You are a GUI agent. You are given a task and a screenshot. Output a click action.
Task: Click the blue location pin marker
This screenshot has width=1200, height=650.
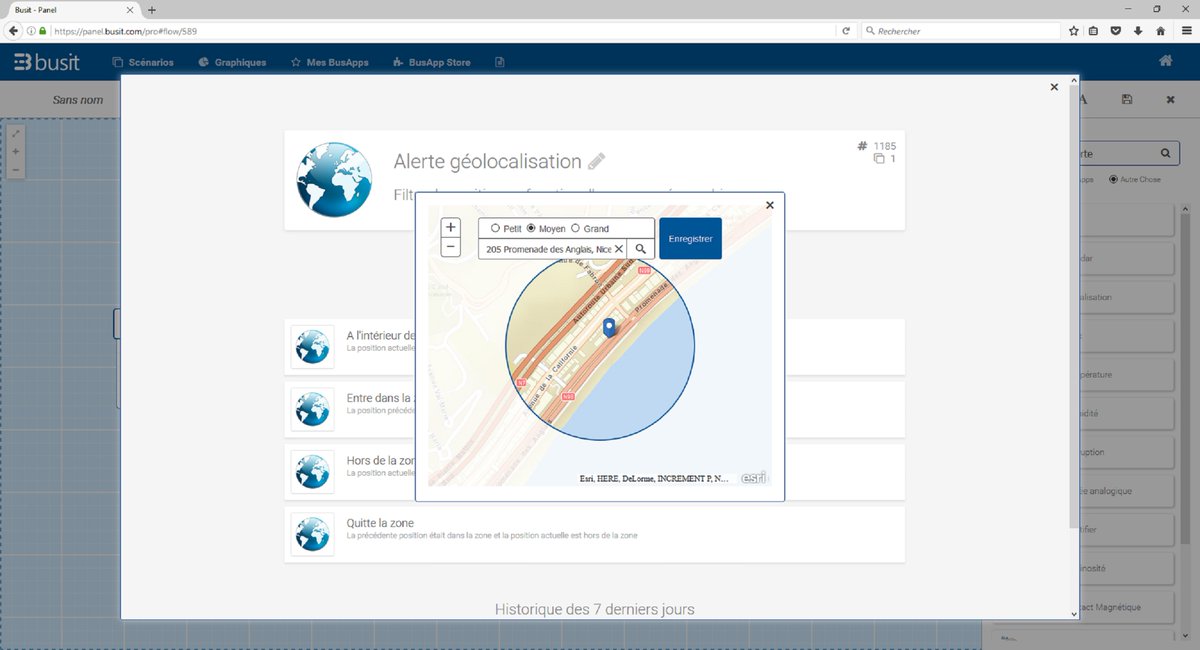(x=609, y=328)
